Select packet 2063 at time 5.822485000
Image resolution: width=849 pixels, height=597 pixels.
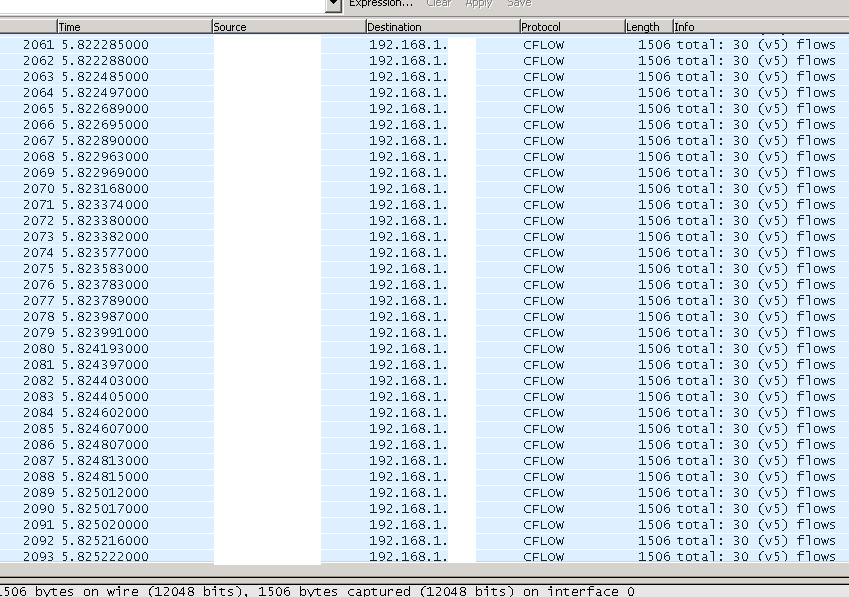click(x=424, y=76)
